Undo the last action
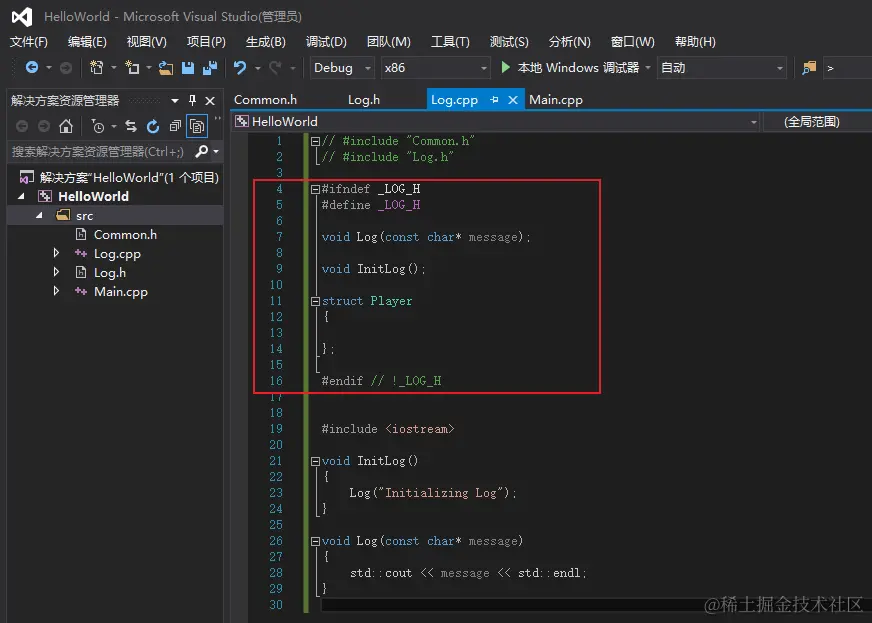Screen dimensions: 872x623 coord(240,68)
